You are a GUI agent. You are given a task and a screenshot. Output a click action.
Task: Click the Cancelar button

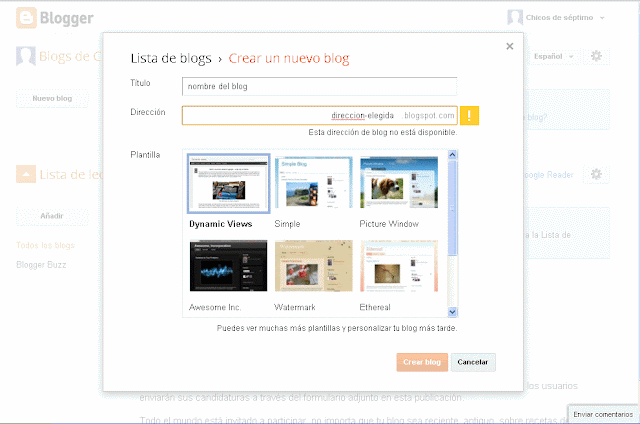(x=473, y=362)
